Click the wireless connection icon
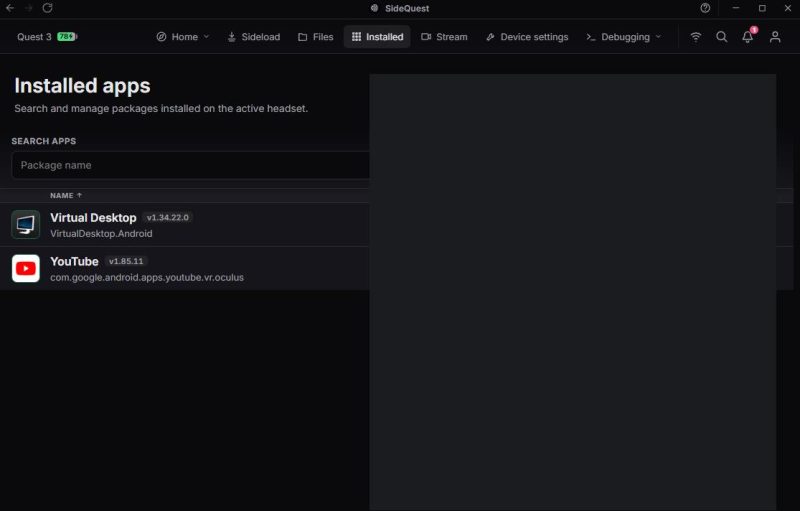The width and height of the screenshot is (800, 511). [695, 37]
